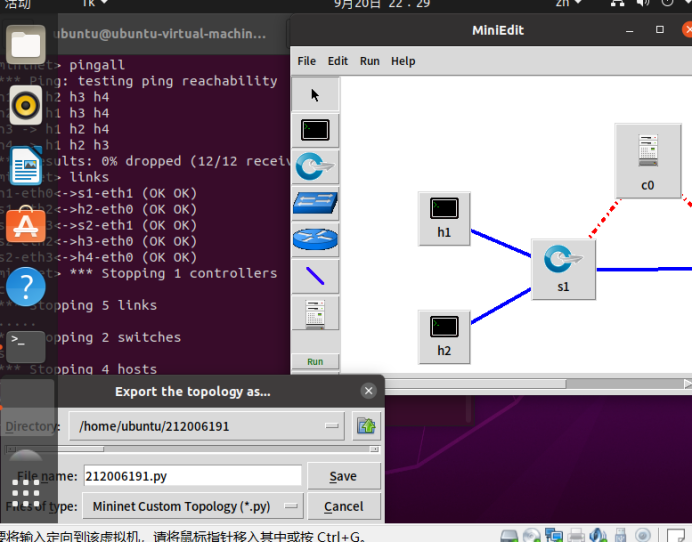The width and height of the screenshot is (692, 542).
Task: Click the printer icon in VM status bar
Action: point(576,535)
